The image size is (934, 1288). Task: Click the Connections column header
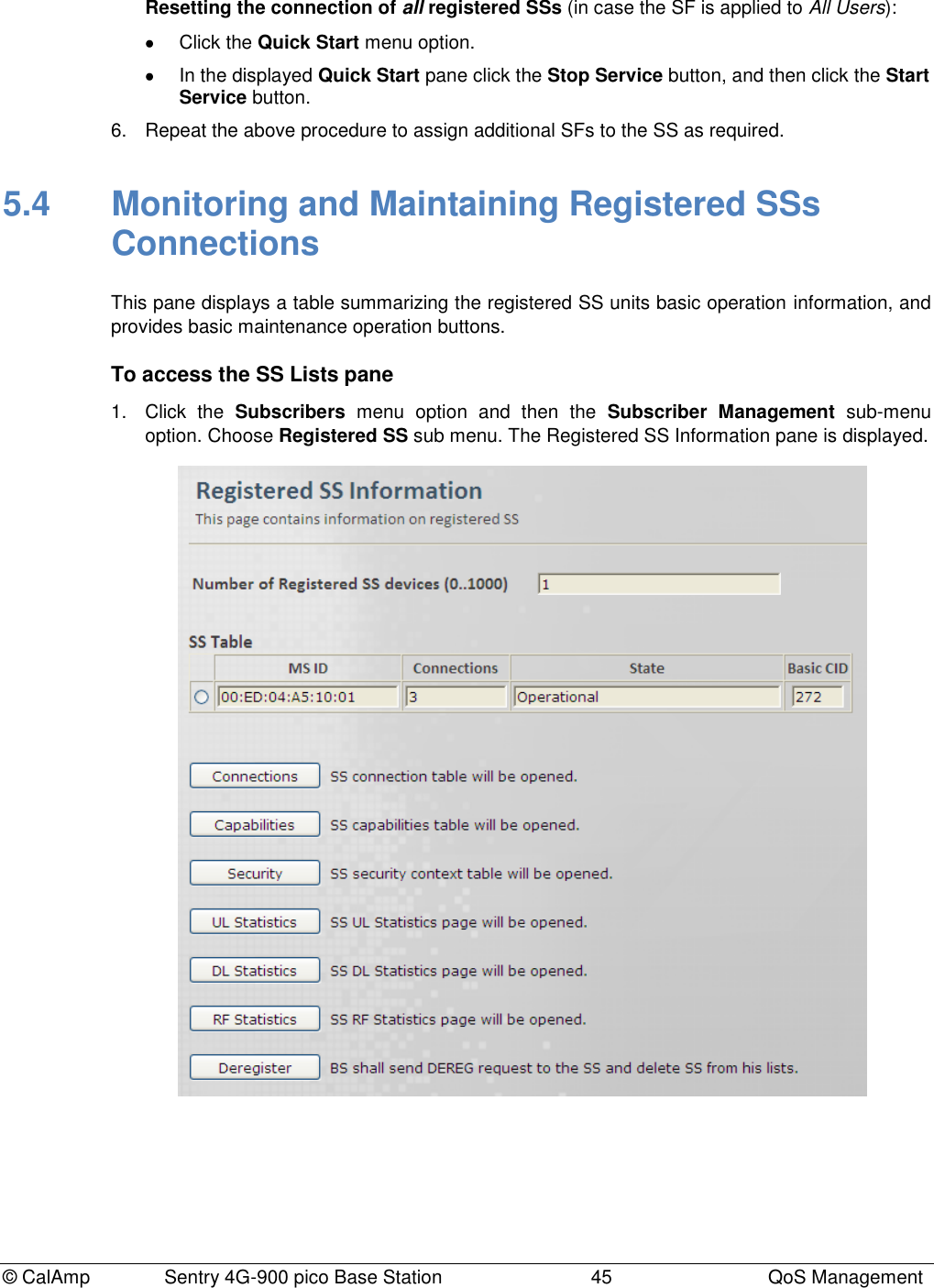(456, 668)
